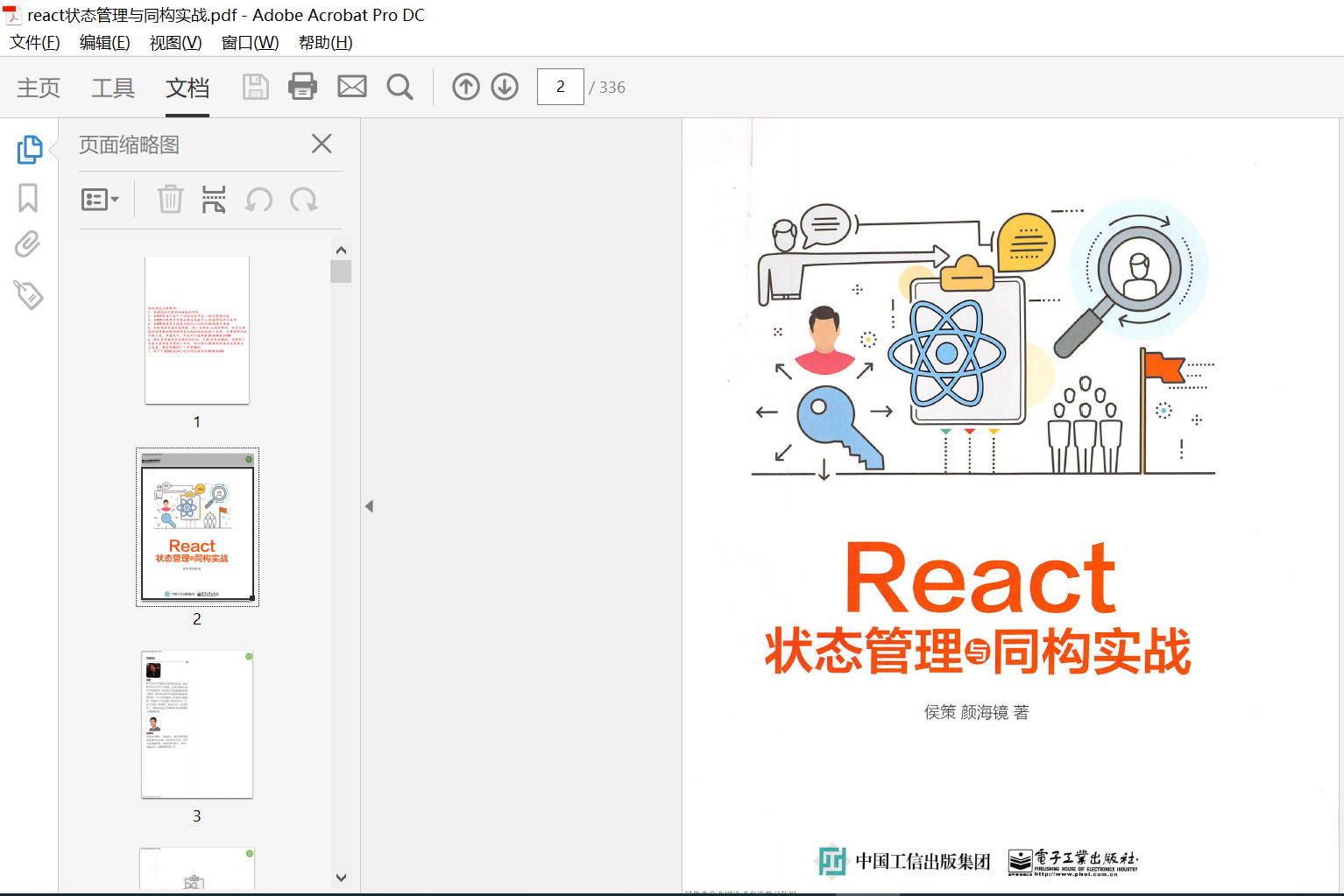Delete selected page with trash icon
Image resolution: width=1344 pixels, height=896 pixels.
coord(170,200)
